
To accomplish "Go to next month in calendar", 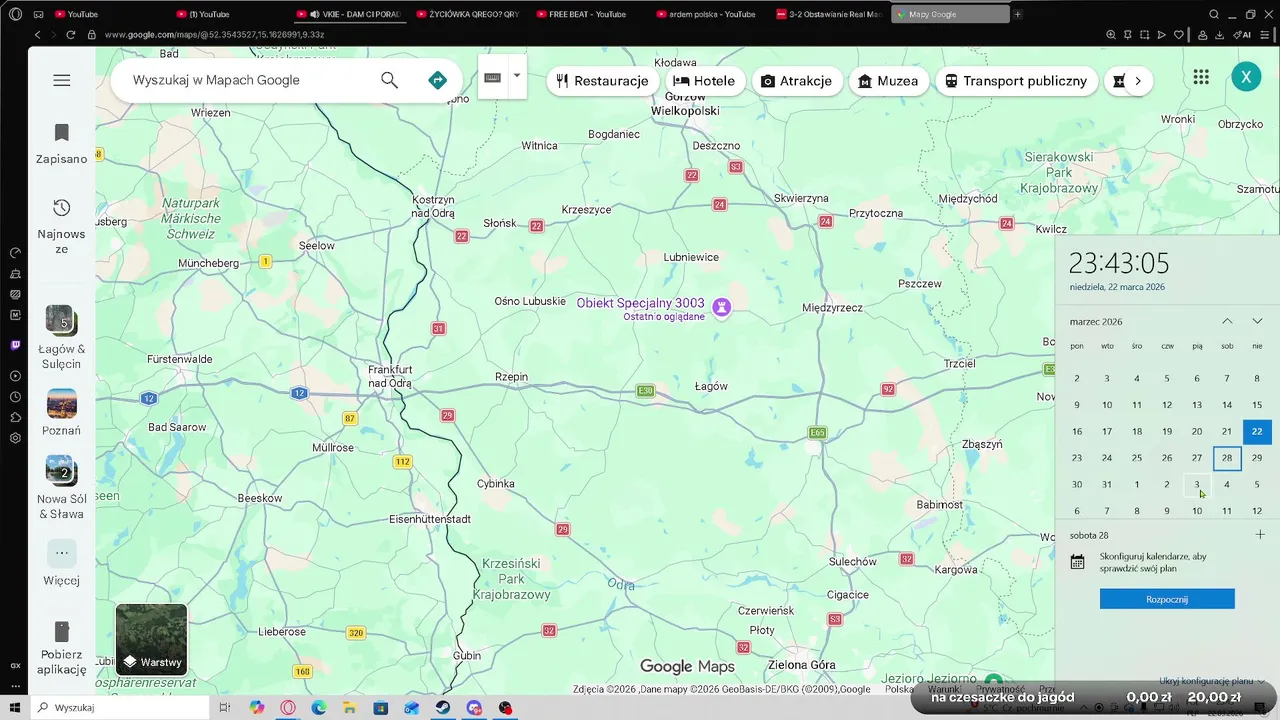I will point(1257,321).
